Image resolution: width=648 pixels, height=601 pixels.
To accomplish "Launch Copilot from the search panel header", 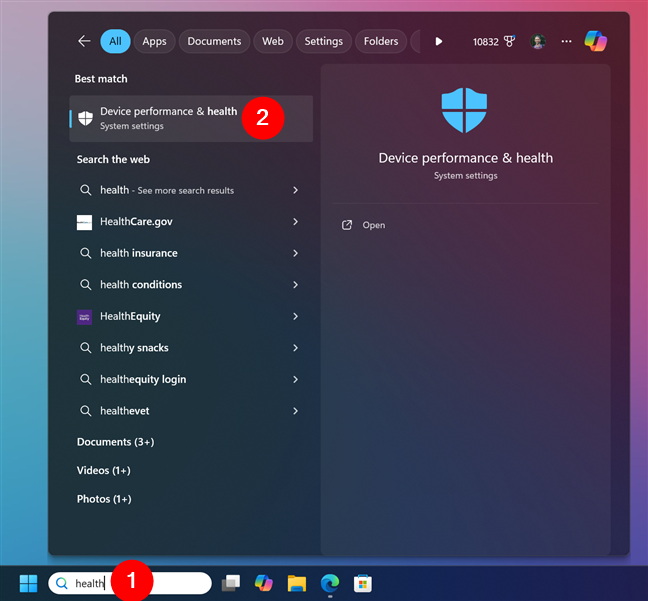I will (596, 41).
